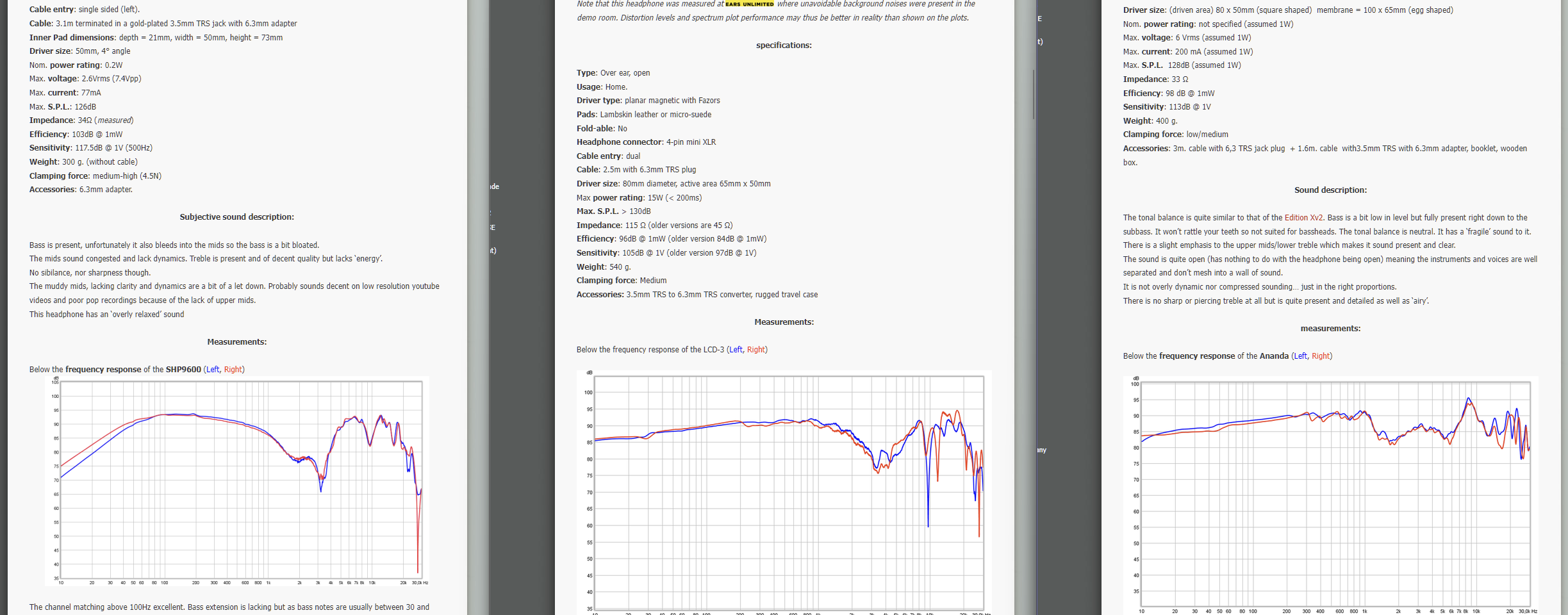Click the 'Measurements:' heading above the SHP9600 graph
Screen dimensions: 1568x615
(237, 342)
